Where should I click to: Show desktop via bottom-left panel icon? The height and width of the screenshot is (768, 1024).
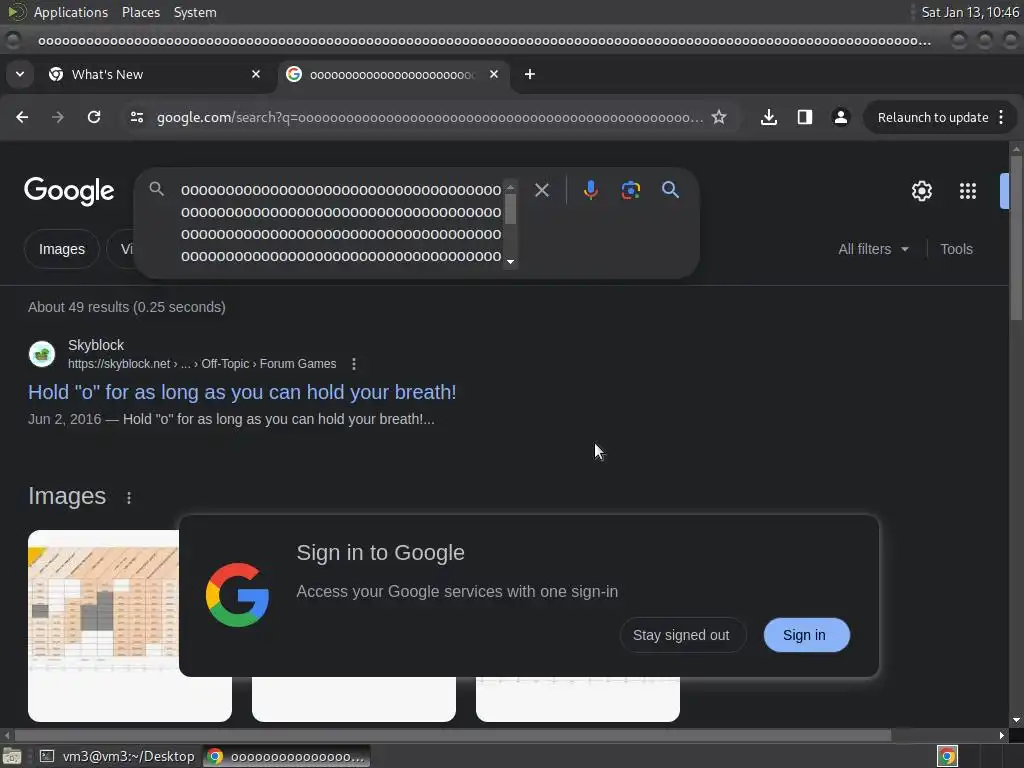(x=12, y=756)
